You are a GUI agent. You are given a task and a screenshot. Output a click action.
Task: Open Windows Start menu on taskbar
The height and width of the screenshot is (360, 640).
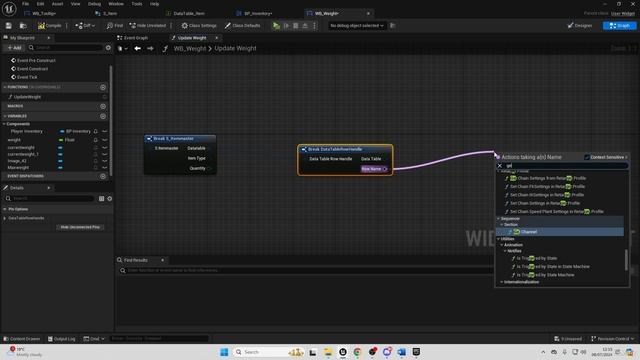coord(224,352)
